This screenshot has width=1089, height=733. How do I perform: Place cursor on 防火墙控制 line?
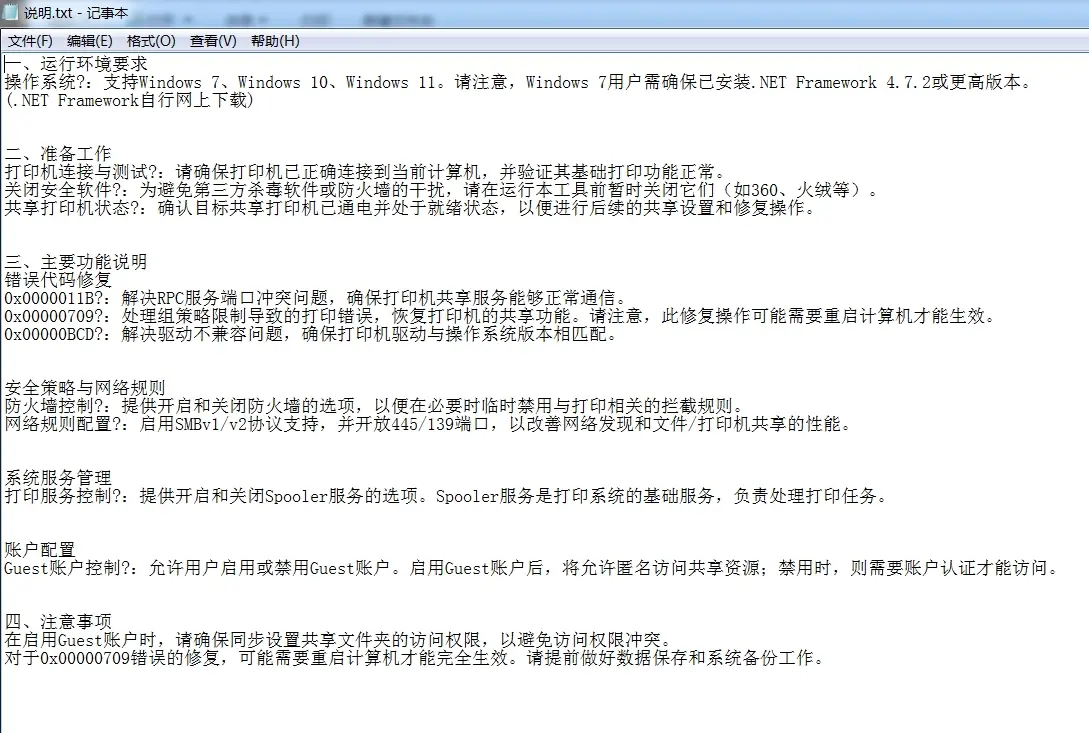click(x=49, y=406)
